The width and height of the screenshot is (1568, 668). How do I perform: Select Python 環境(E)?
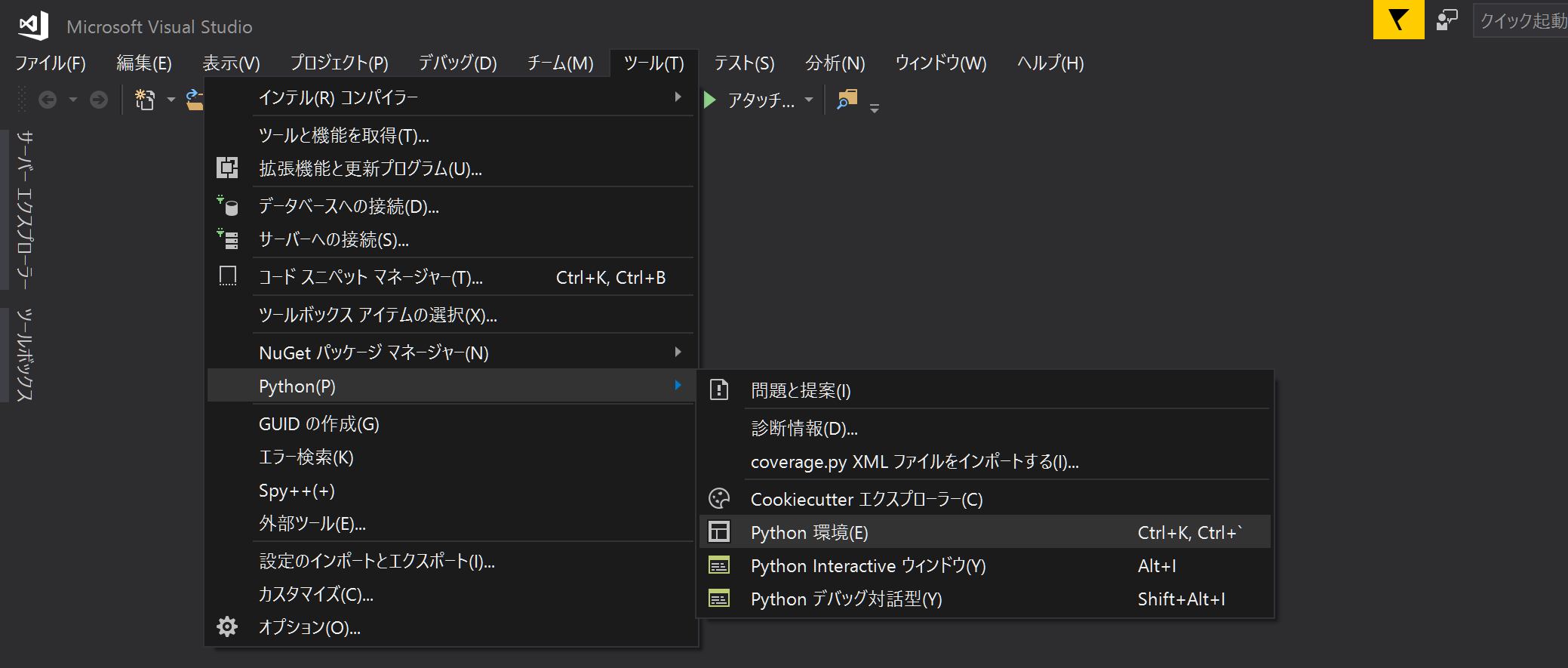click(x=985, y=532)
